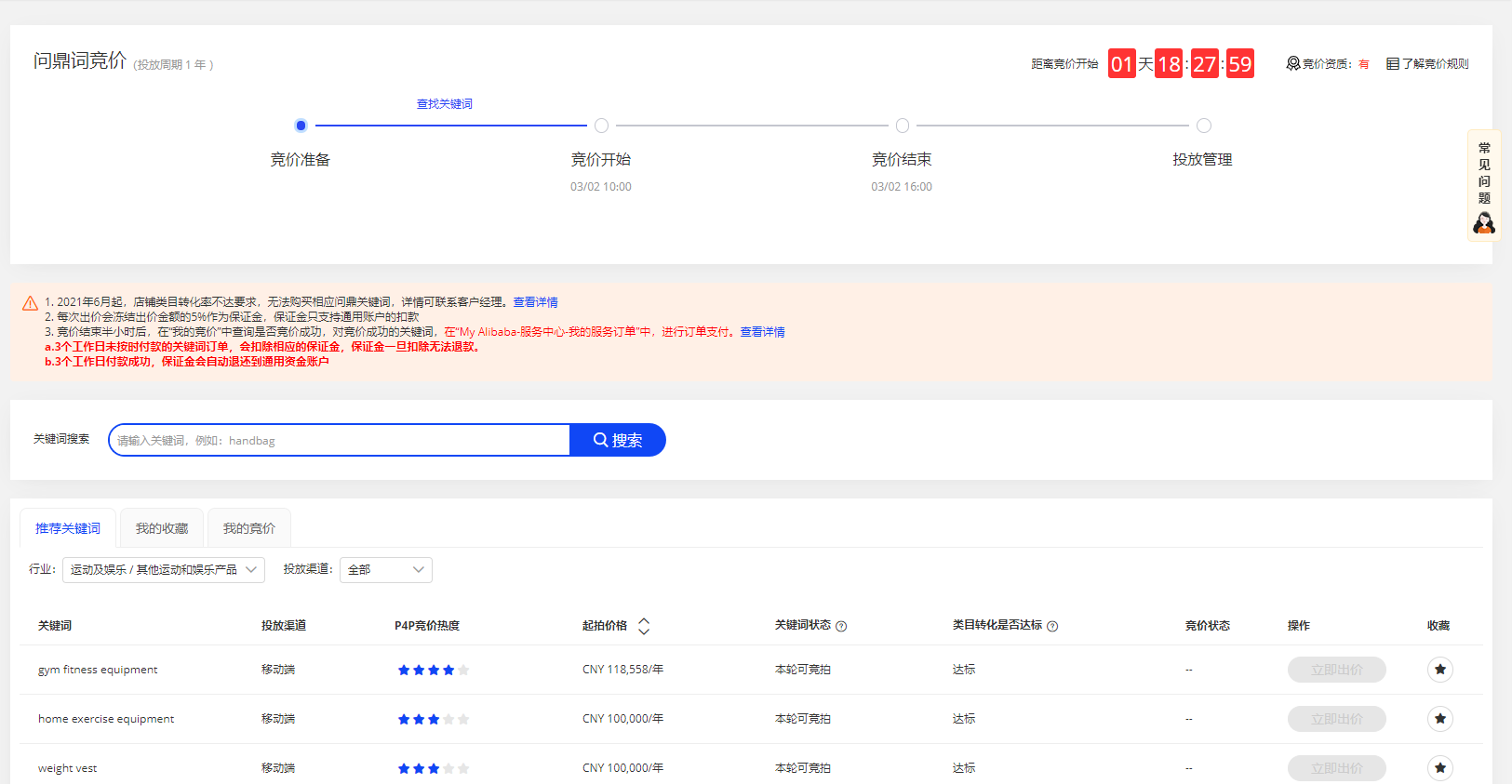Star the weight vest keyword row
The width and height of the screenshot is (1512, 784).
1439,768
